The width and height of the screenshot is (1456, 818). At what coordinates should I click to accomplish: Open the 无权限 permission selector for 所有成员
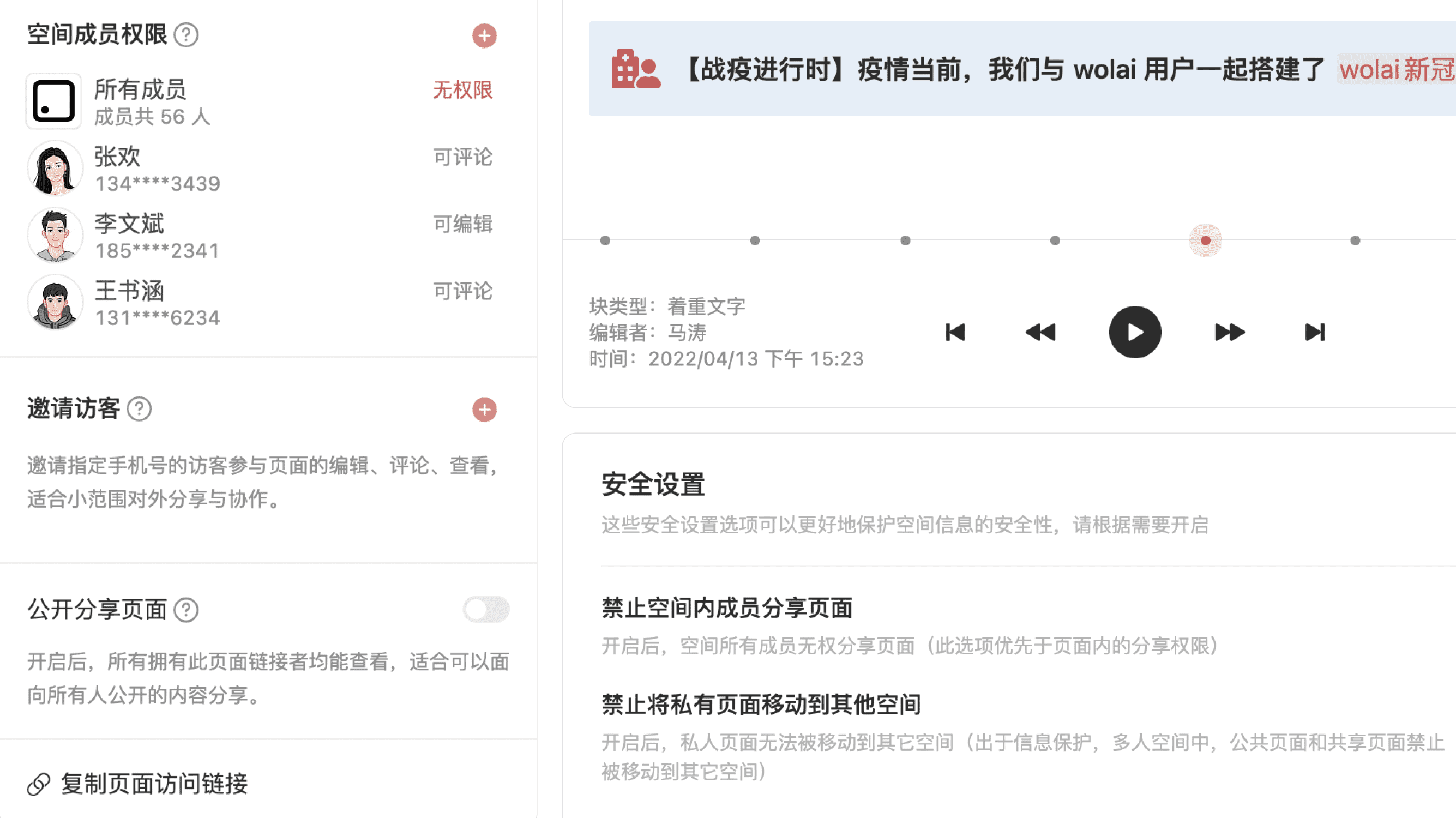click(462, 89)
